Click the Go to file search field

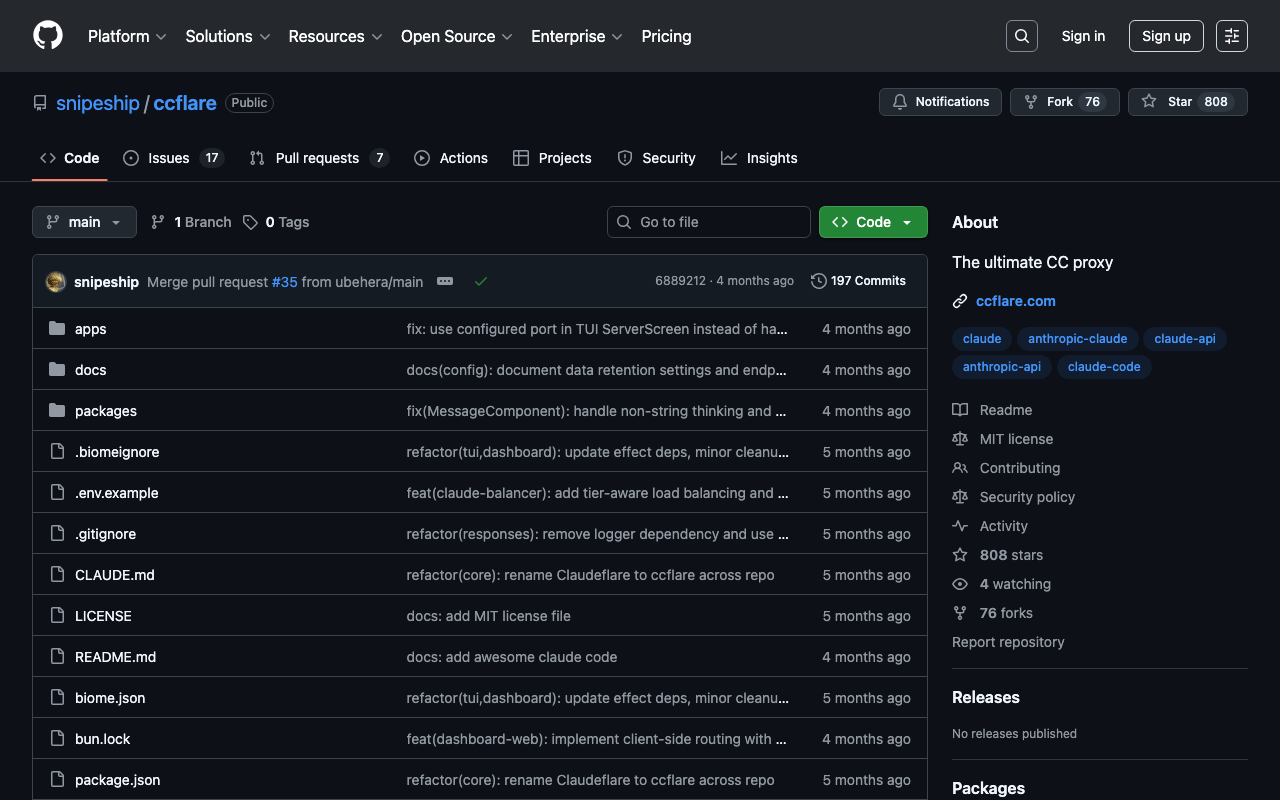(709, 222)
